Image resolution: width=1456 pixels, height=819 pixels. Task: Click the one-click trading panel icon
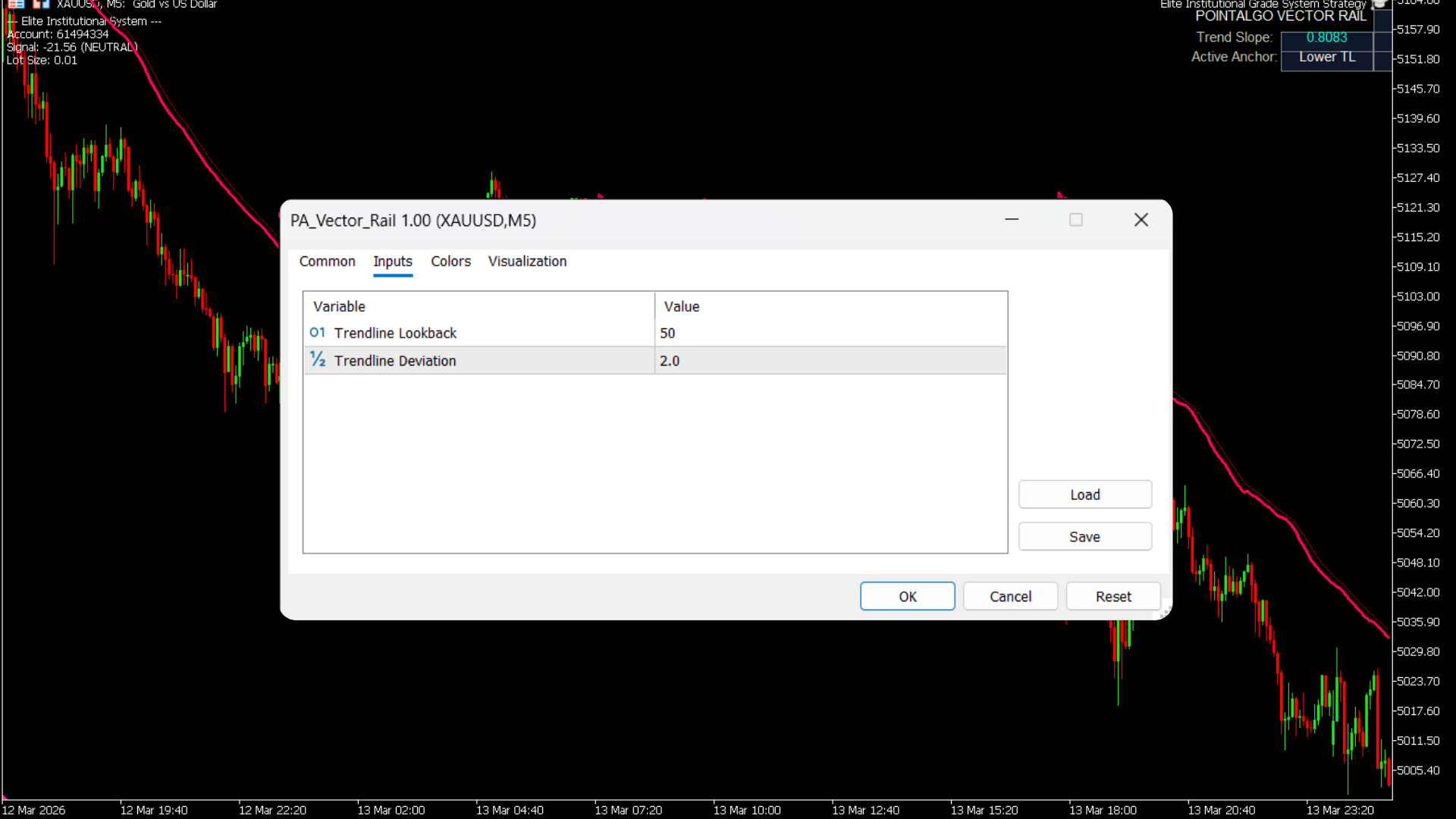point(41,4)
